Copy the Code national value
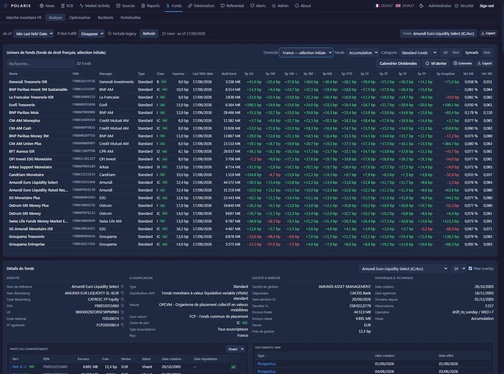Viewport: 504px width, 374px height. point(122,319)
